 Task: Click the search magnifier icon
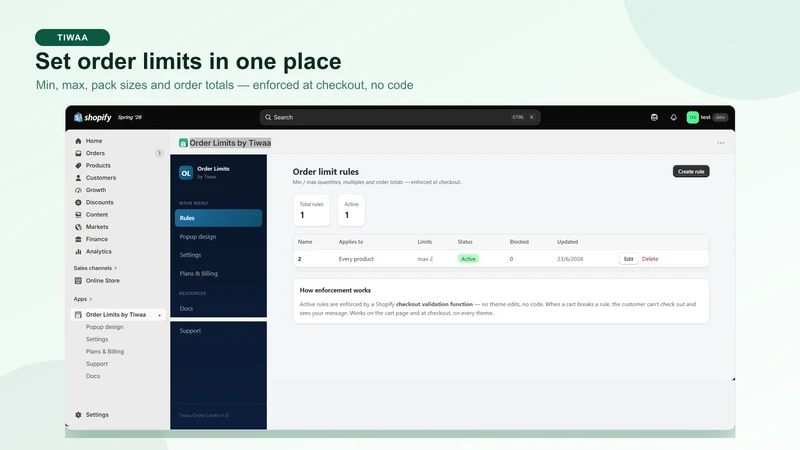(268, 117)
